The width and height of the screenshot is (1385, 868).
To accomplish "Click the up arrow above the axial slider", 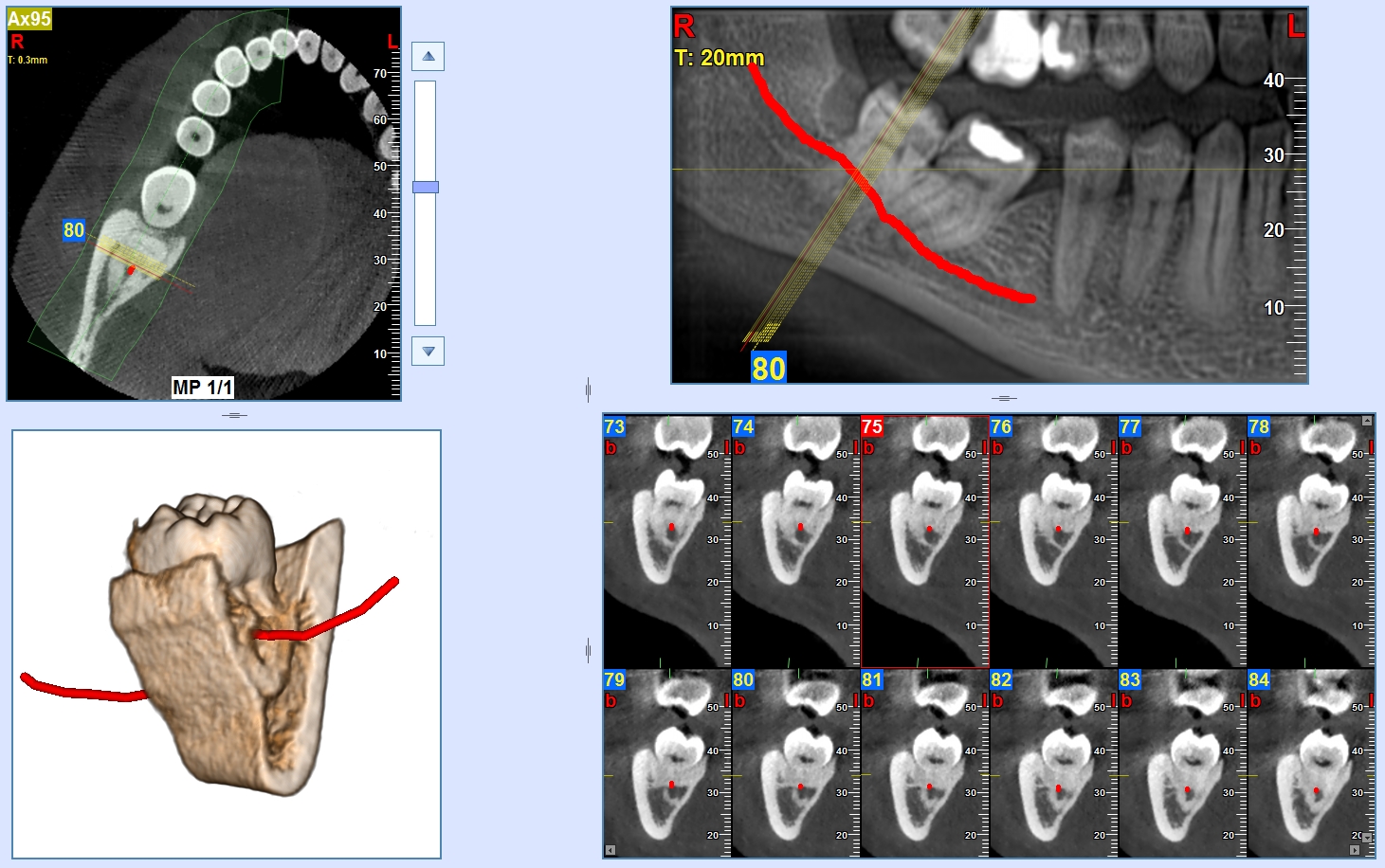I will [x=428, y=57].
